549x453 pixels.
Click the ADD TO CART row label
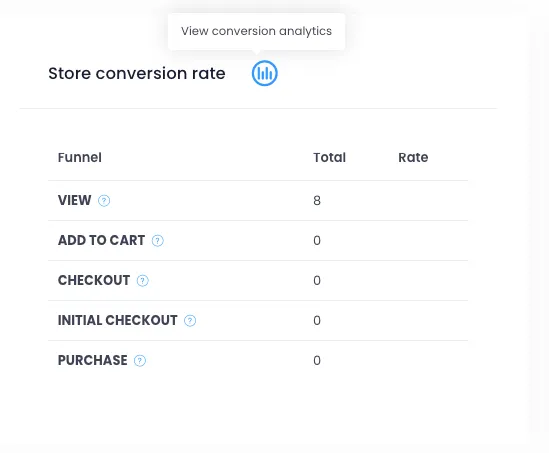[101, 240]
